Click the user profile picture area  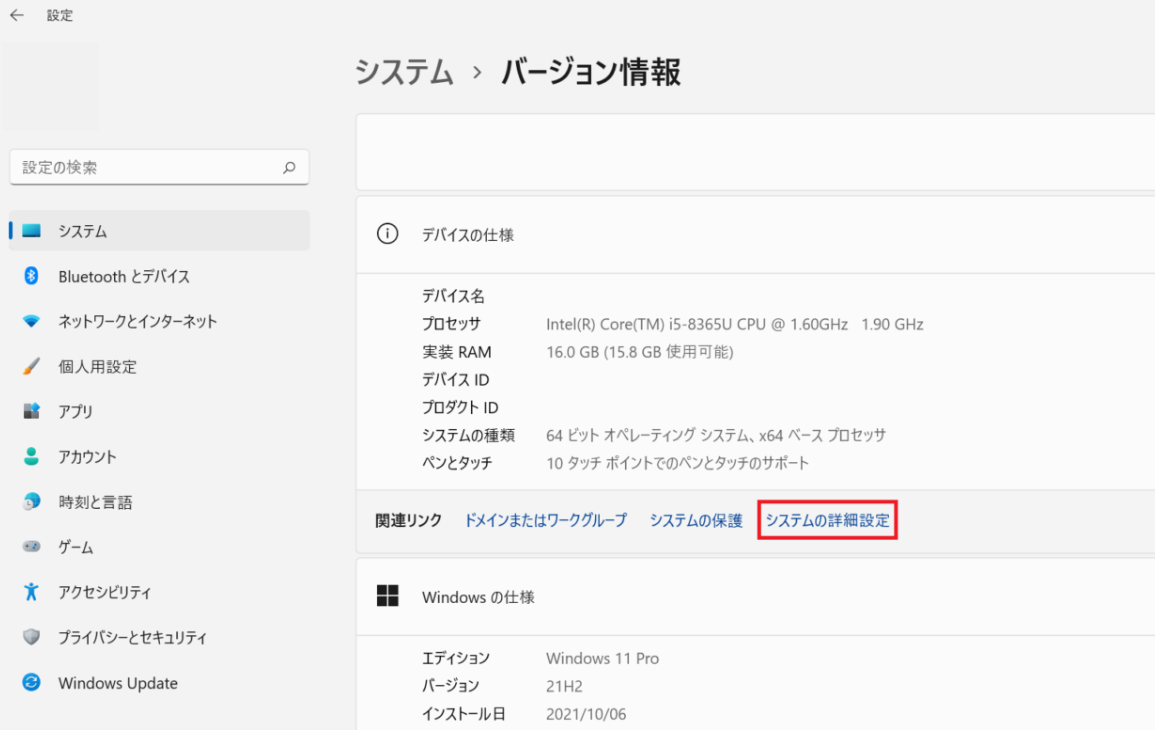click(50, 87)
